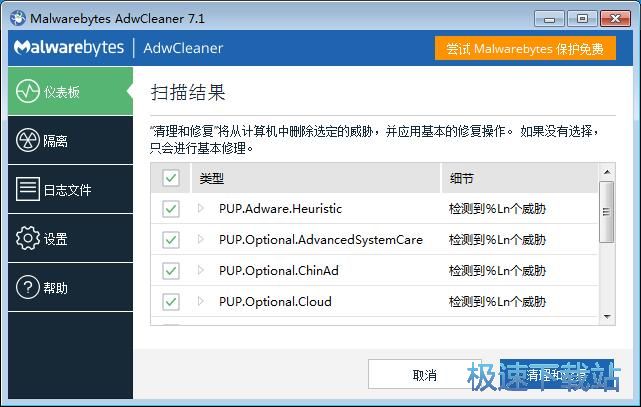Uncheck the PUP.Optional.ChinAd checkbox
Image resolution: width=641 pixels, height=407 pixels.
[171, 271]
